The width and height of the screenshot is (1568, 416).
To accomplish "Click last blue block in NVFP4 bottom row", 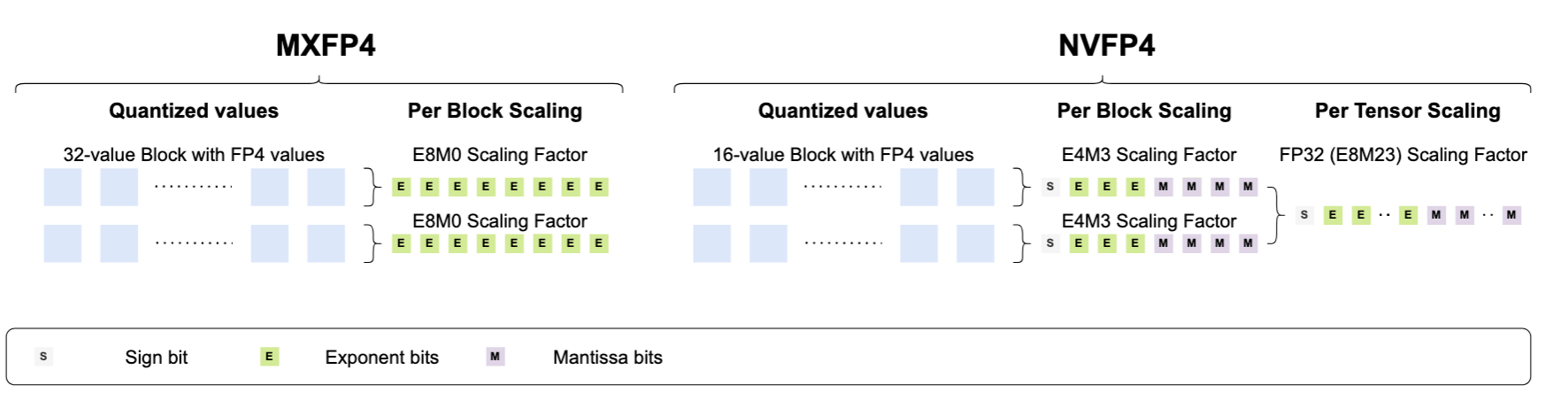I will [975, 243].
